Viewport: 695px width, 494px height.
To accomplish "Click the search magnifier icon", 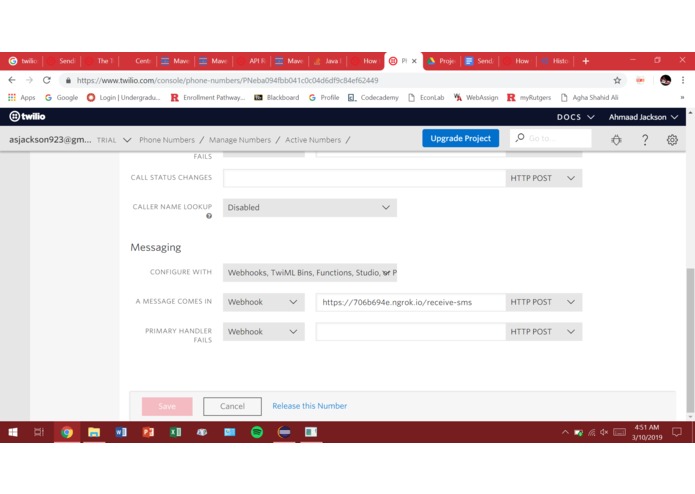I will pos(520,138).
